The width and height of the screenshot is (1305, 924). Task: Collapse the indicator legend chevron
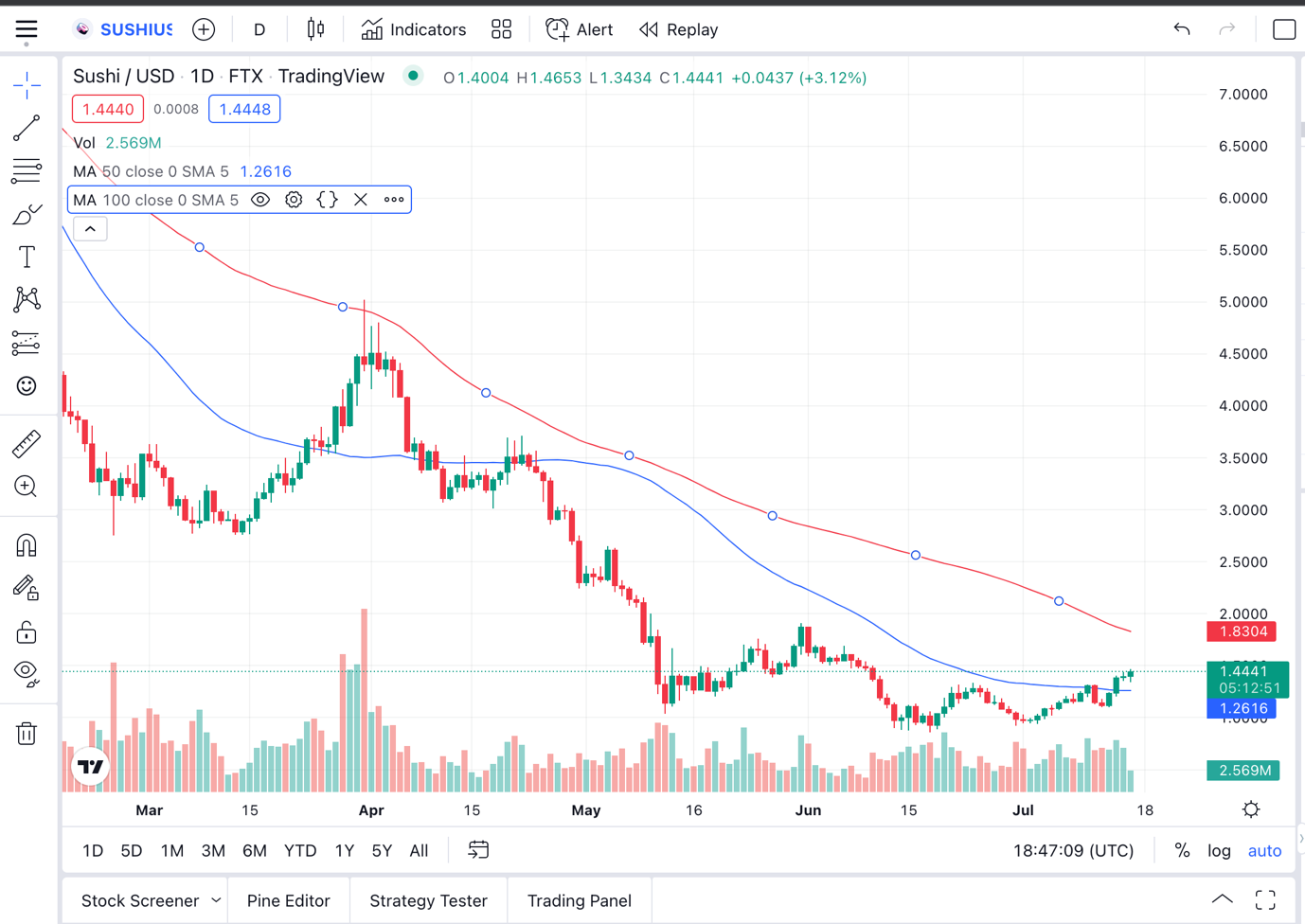click(x=90, y=229)
